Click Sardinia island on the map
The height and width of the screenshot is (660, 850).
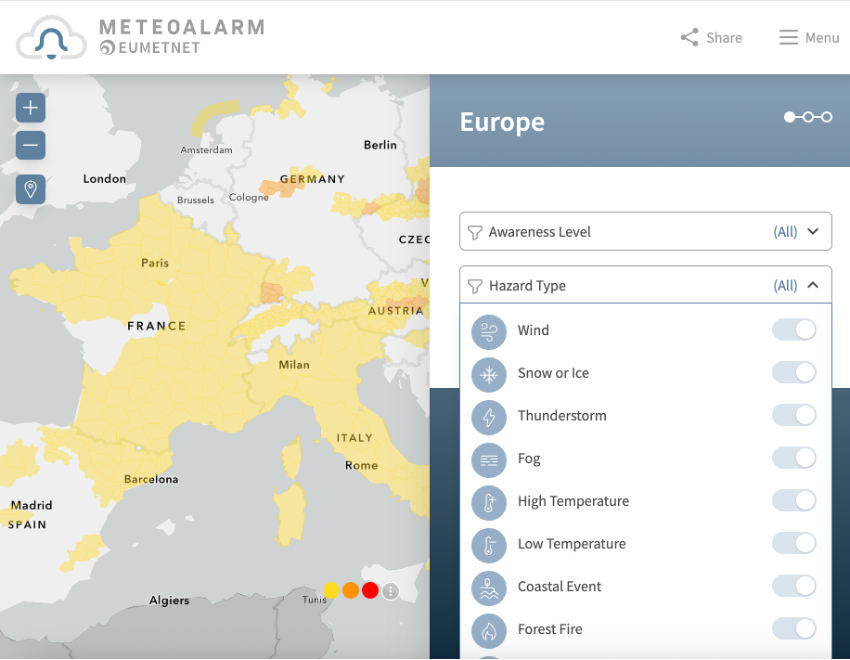(x=290, y=514)
